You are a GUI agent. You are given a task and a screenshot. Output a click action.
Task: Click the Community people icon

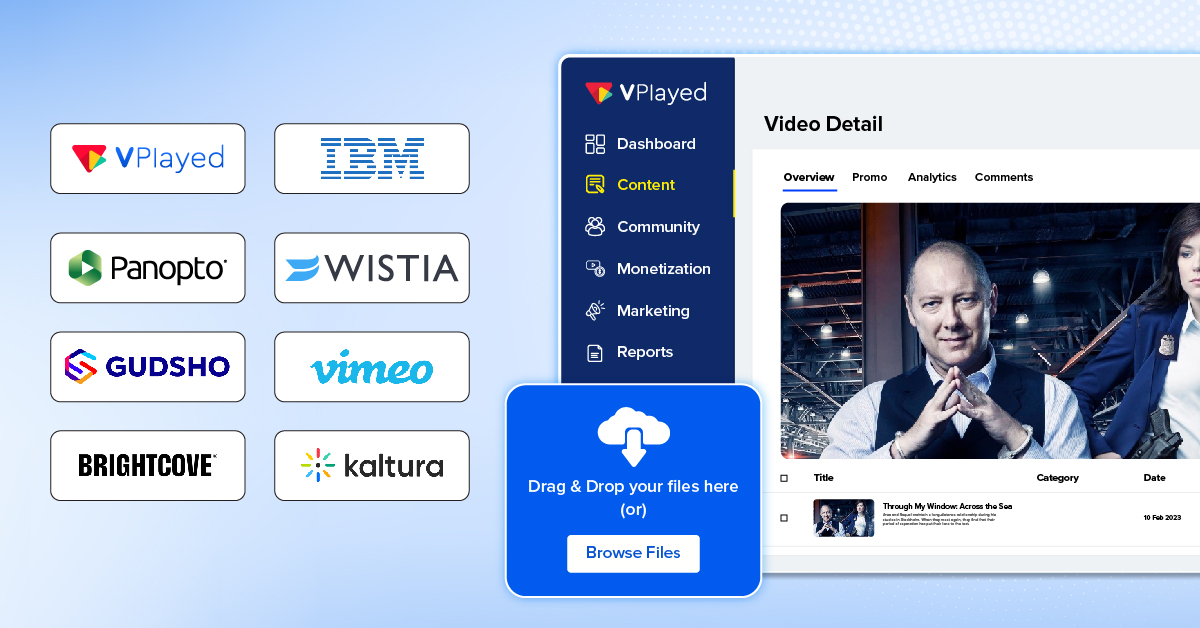click(x=595, y=227)
